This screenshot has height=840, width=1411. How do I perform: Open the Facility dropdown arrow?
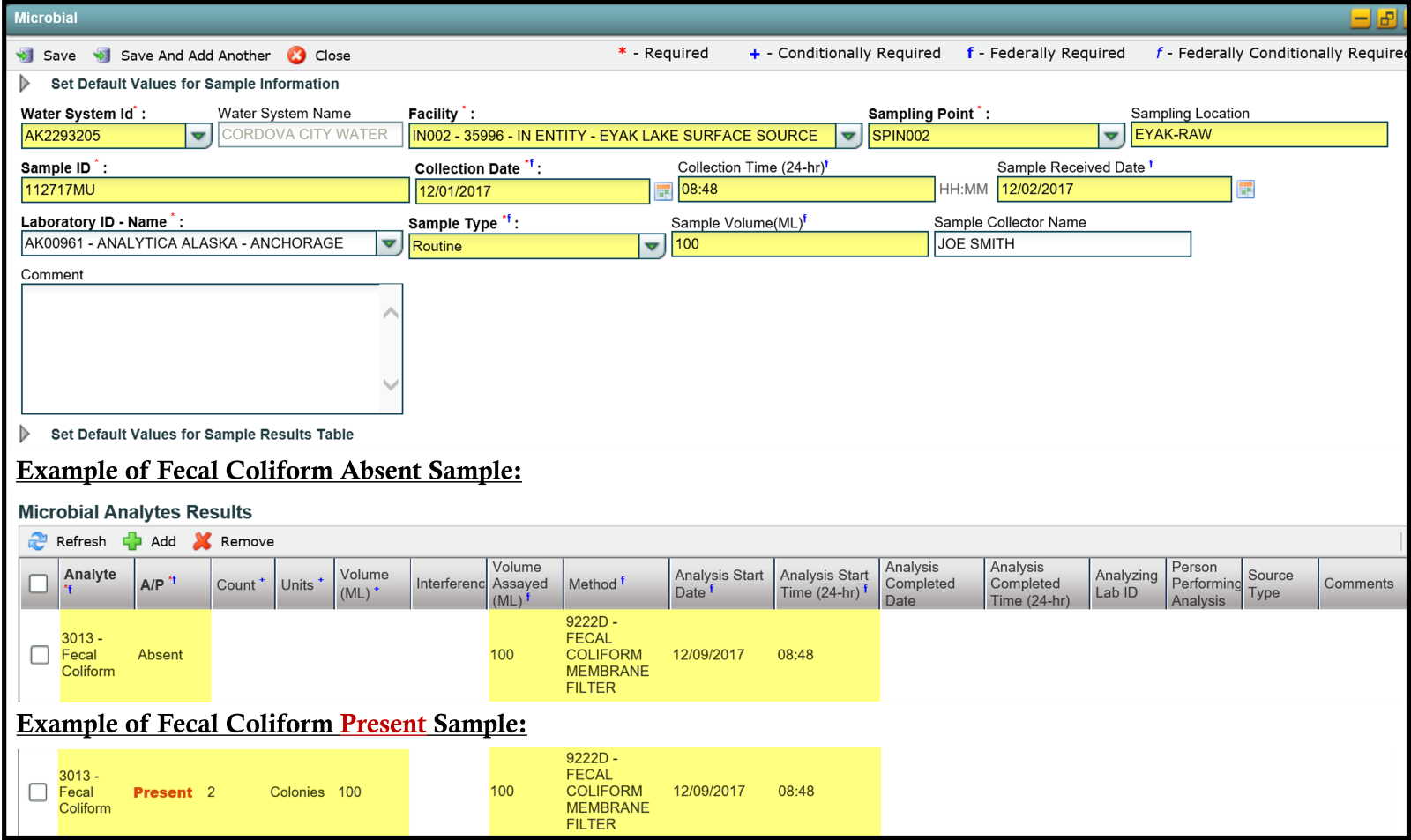(847, 136)
